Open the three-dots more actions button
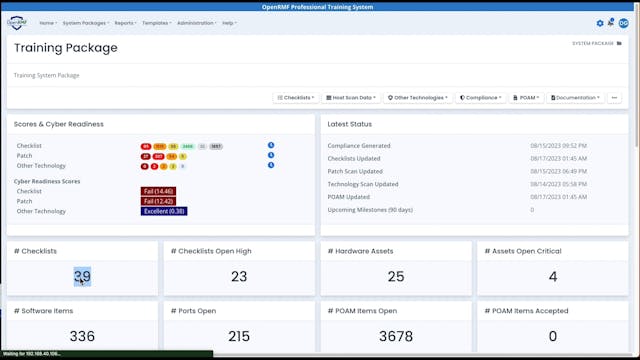The image size is (640, 360). pos(614,98)
